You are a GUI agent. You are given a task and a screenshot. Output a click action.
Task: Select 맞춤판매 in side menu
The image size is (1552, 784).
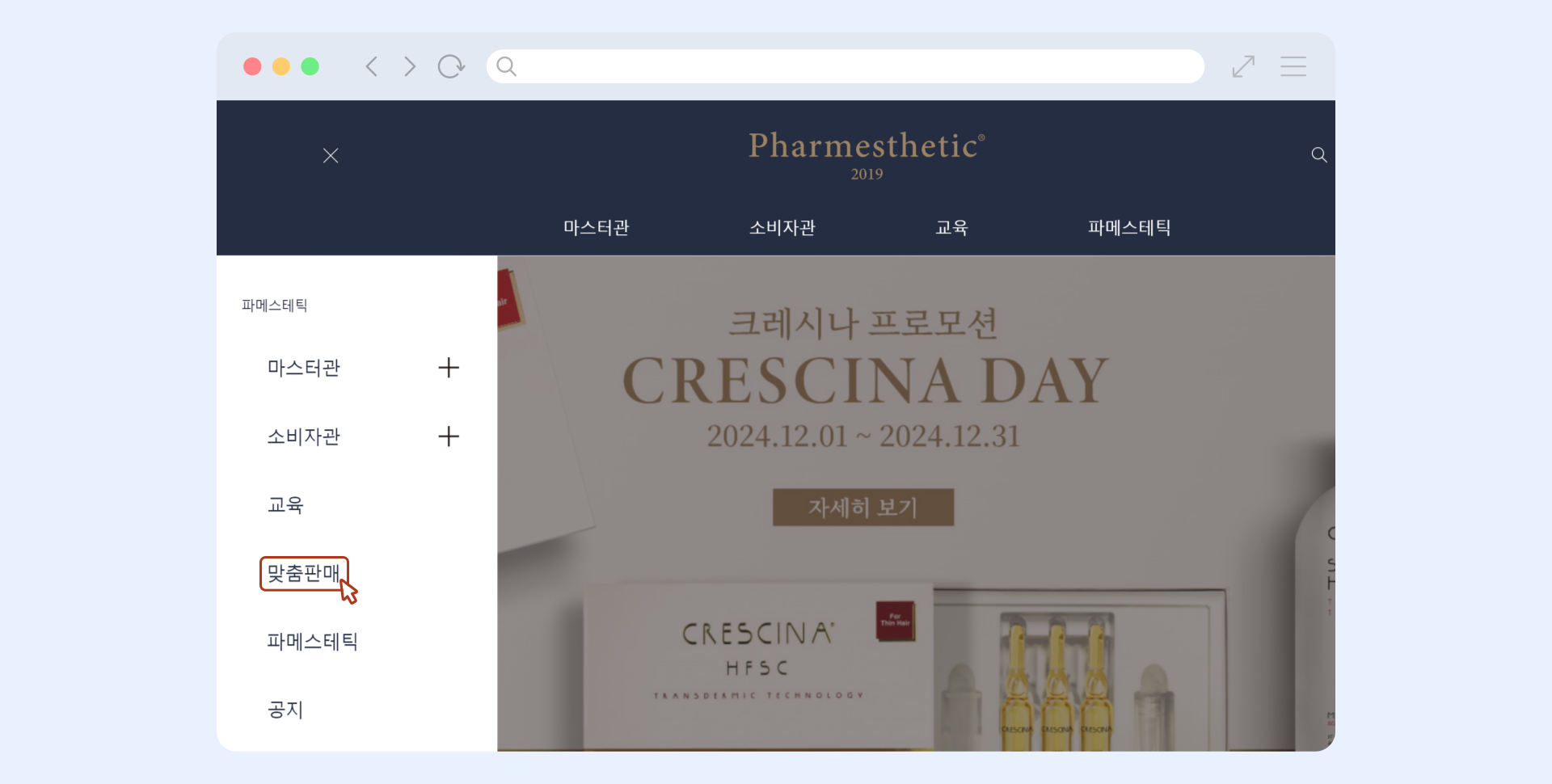pyautogui.click(x=304, y=573)
